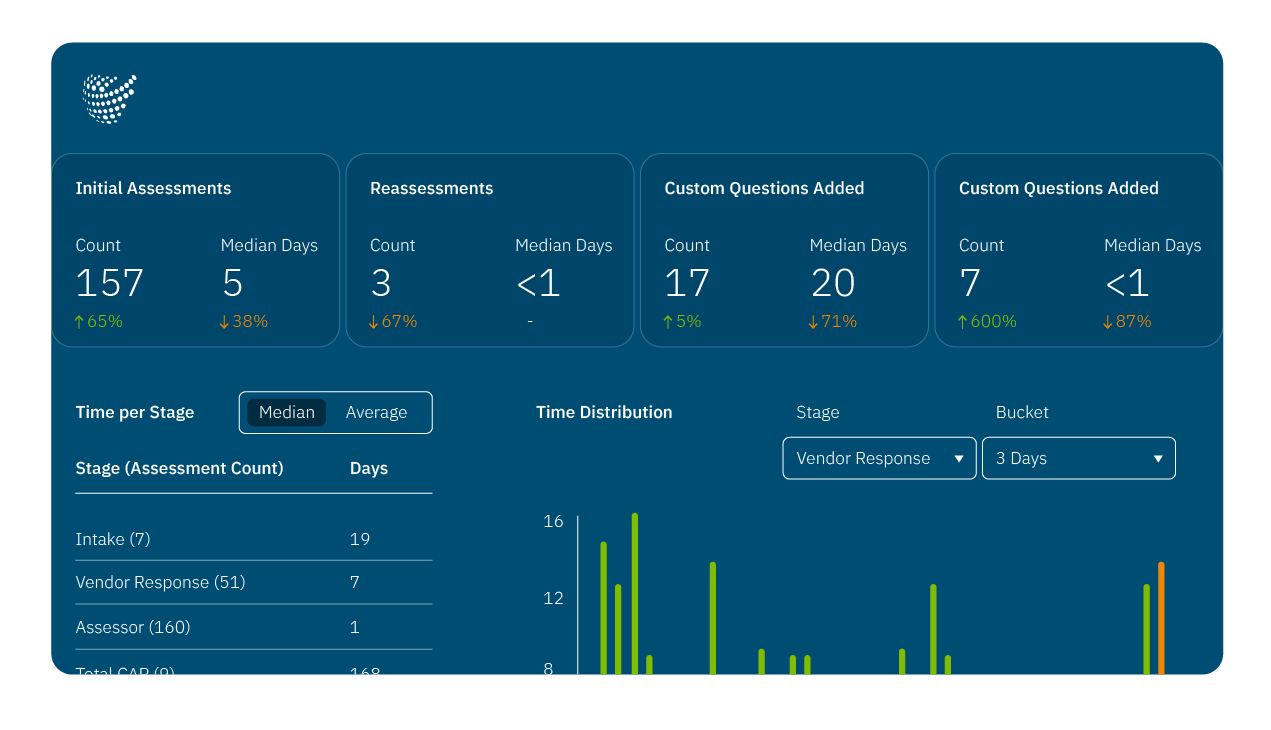
Task: Switch to Average time per stage
Action: coord(376,412)
